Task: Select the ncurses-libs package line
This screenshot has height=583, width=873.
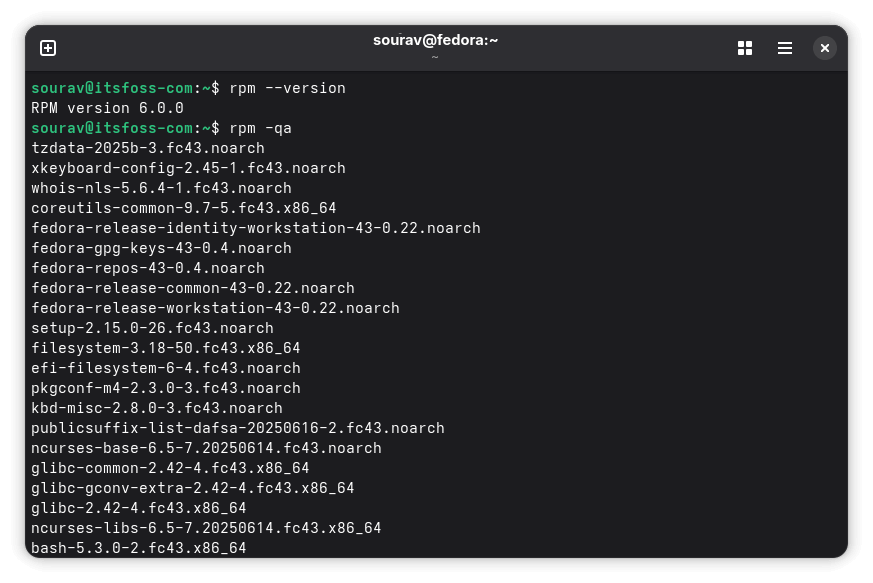Action: point(206,528)
